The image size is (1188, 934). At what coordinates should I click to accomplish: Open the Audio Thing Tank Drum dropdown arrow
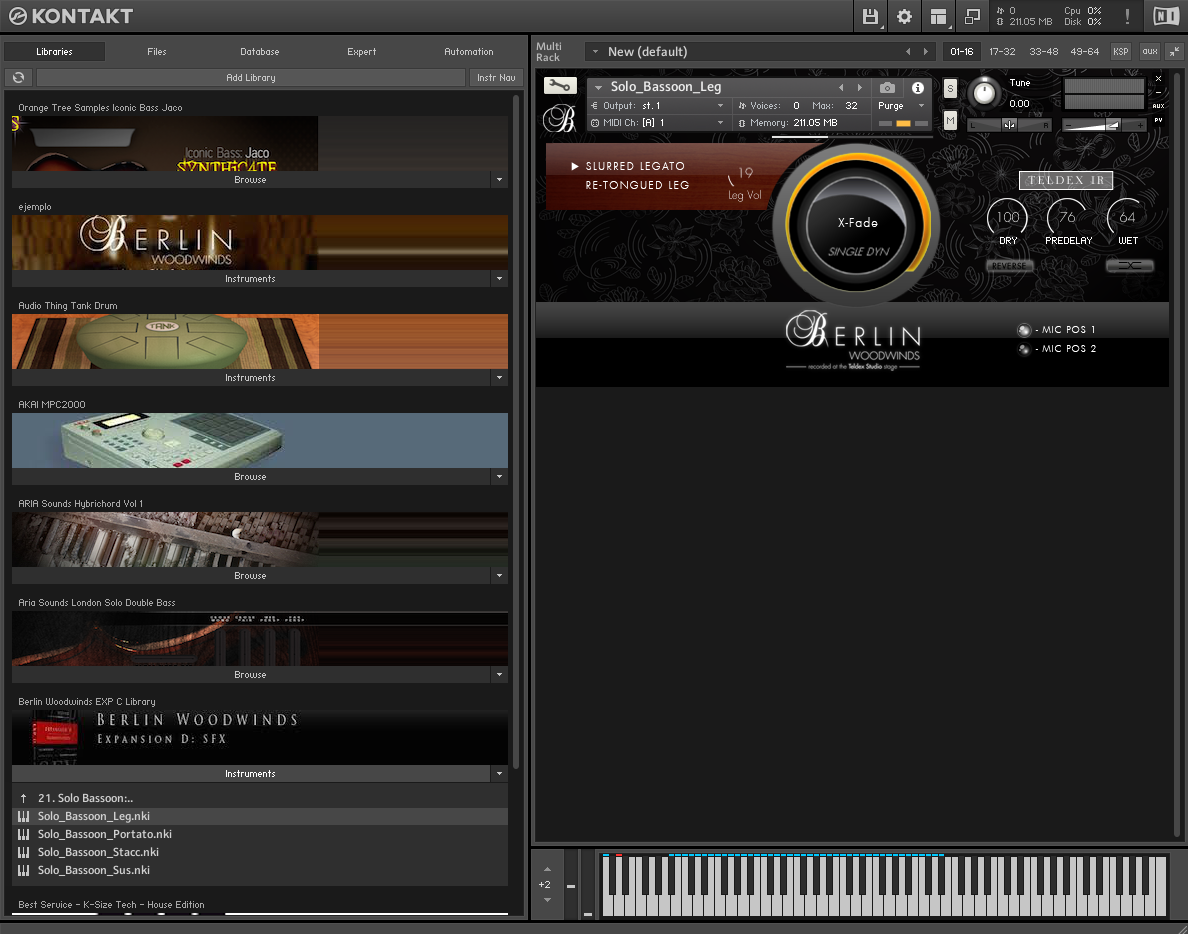point(499,377)
